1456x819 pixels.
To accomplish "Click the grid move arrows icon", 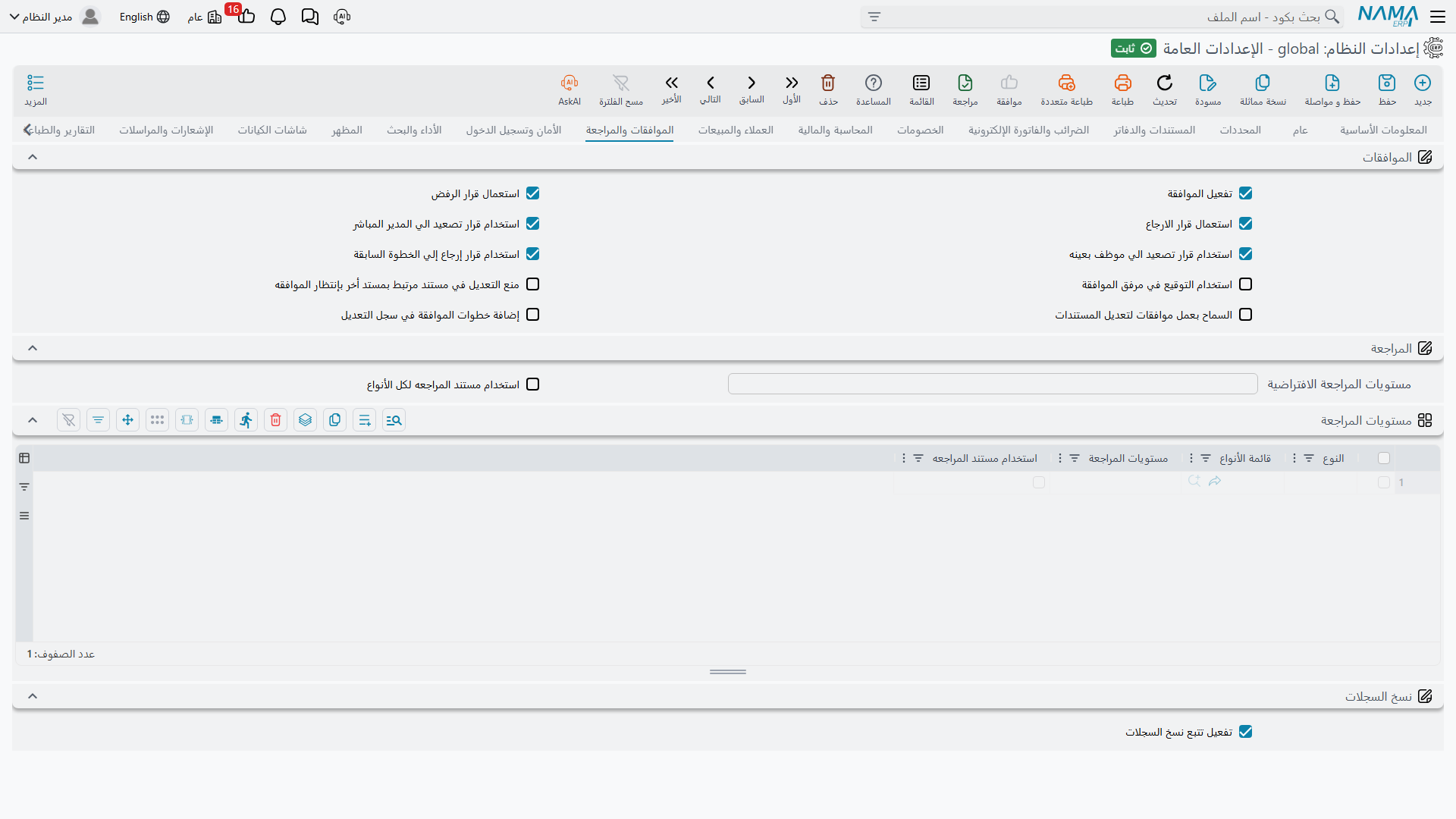I will (x=128, y=420).
